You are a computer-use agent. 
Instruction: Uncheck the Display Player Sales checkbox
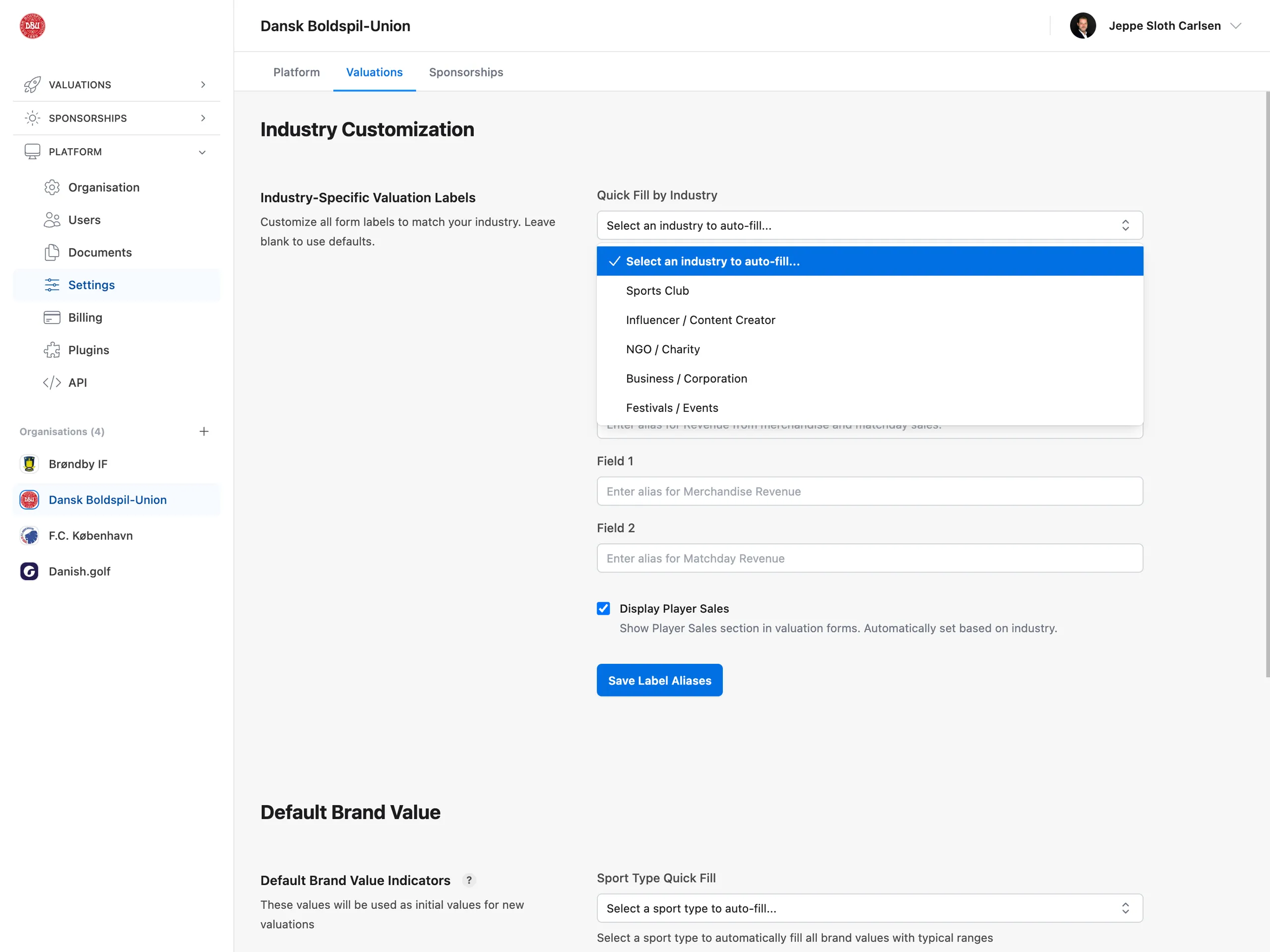[x=603, y=608]
